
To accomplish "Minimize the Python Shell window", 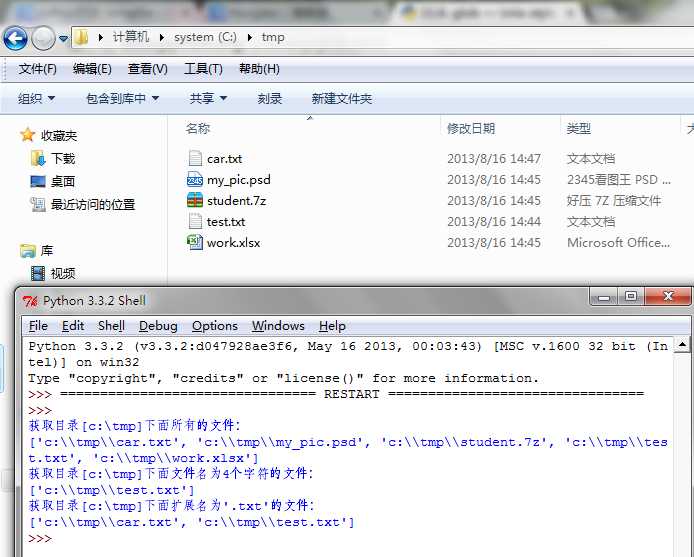I will click(x=604, y=297).
